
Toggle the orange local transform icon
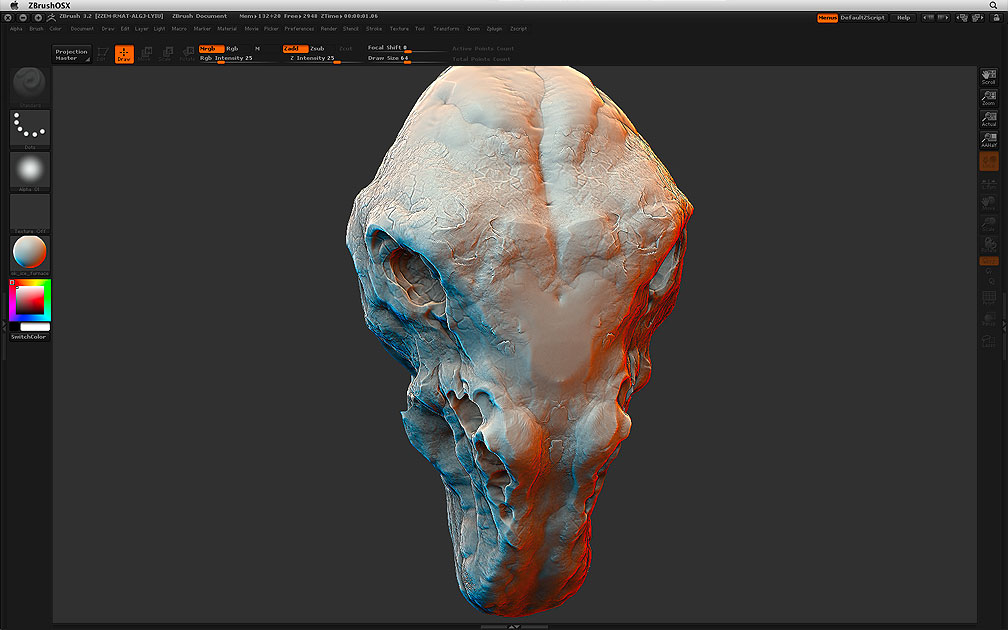coord(989,161)
